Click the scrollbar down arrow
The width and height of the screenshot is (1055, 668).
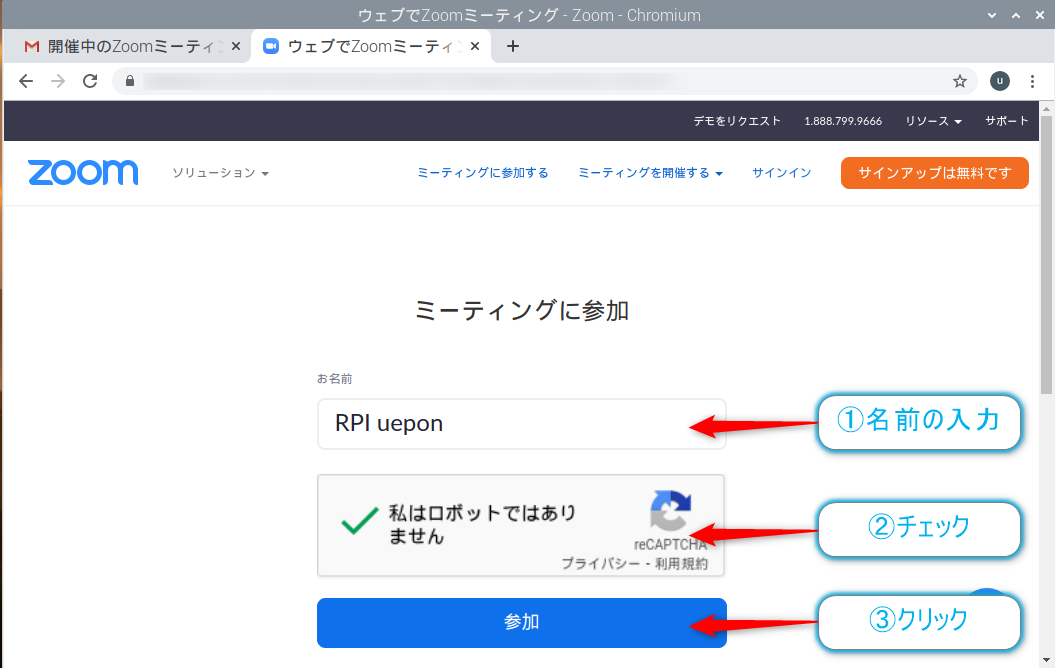click(1046, 661)
